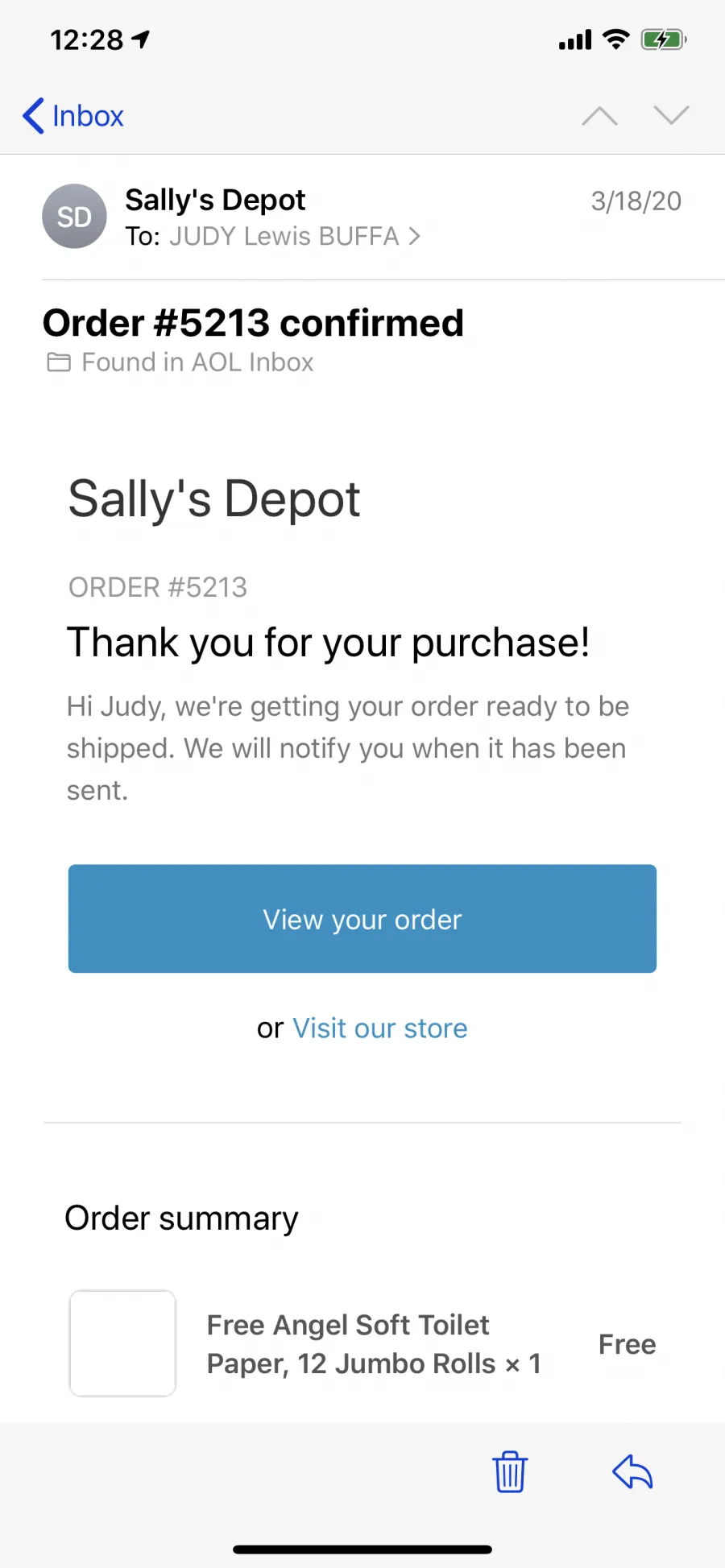The width and height of the screenshot is (725, 1568).
Task: Tap the 12:28 clock in status bar
Action: [87, 39]
